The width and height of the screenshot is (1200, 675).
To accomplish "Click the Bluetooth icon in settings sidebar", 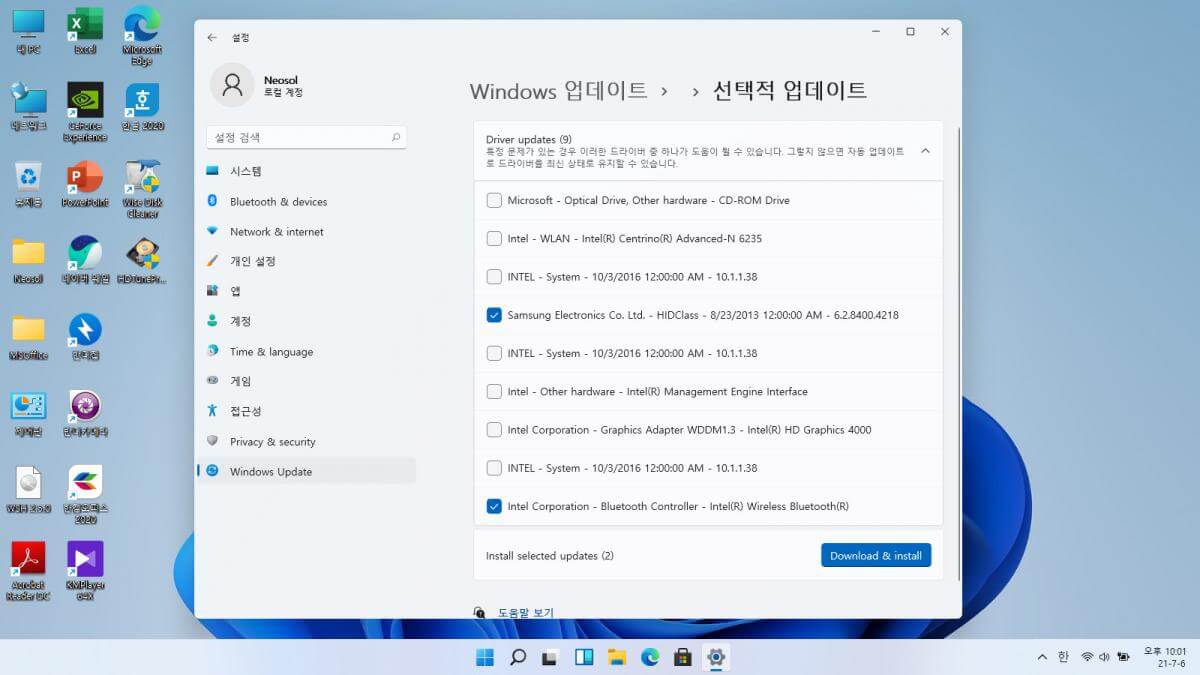I will tap(212, 201).
